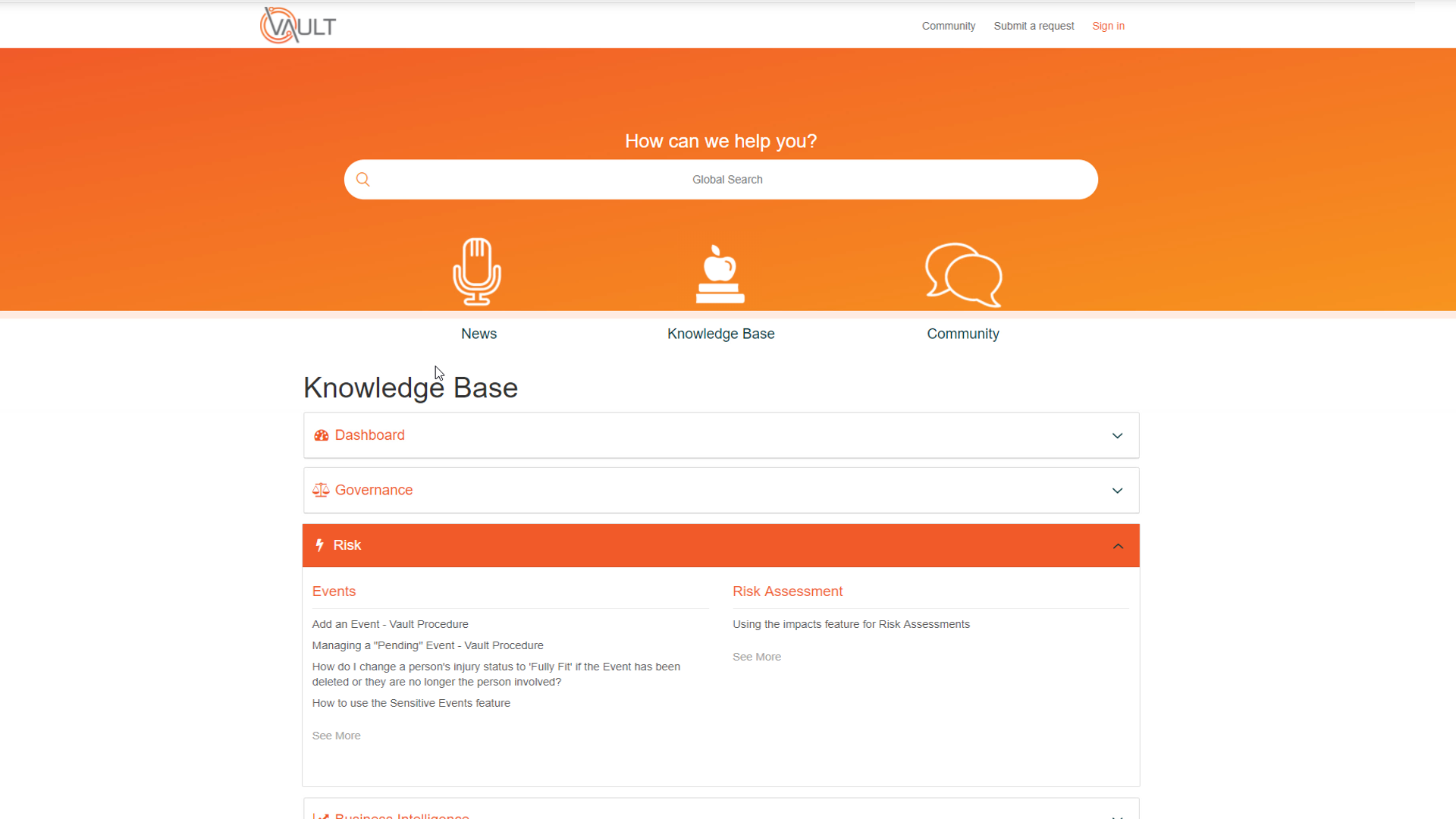The height and width of the screenshot is (819, 1456).
Task: Open the Community label below icons
Action: click(x=963, y=334)
